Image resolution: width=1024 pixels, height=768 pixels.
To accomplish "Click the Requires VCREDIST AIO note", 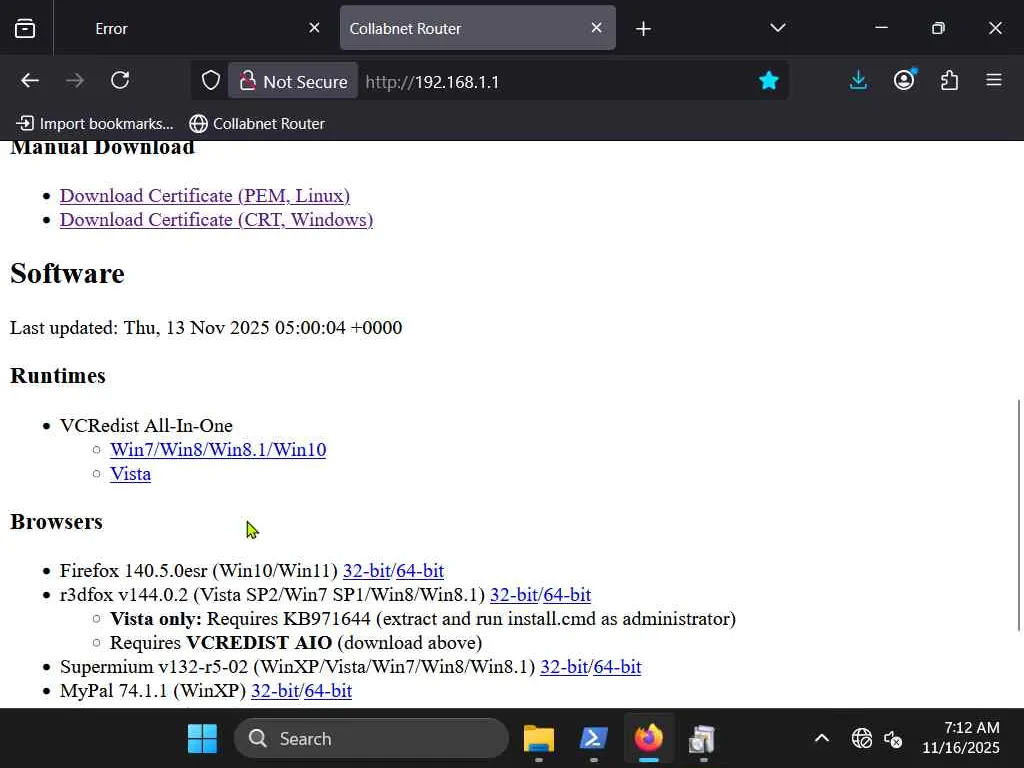I will [296, 643].
